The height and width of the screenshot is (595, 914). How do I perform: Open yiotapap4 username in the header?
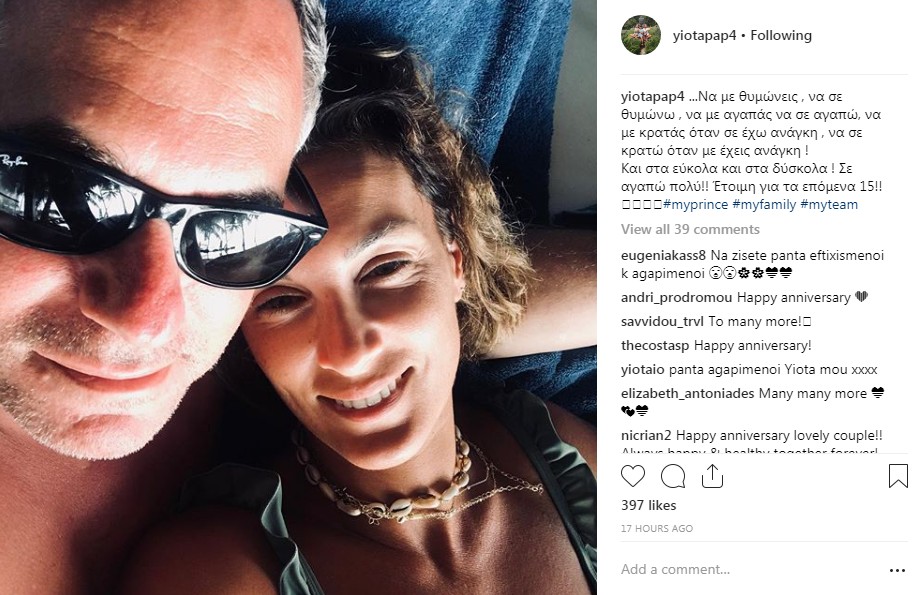click(x=704, y=36)
